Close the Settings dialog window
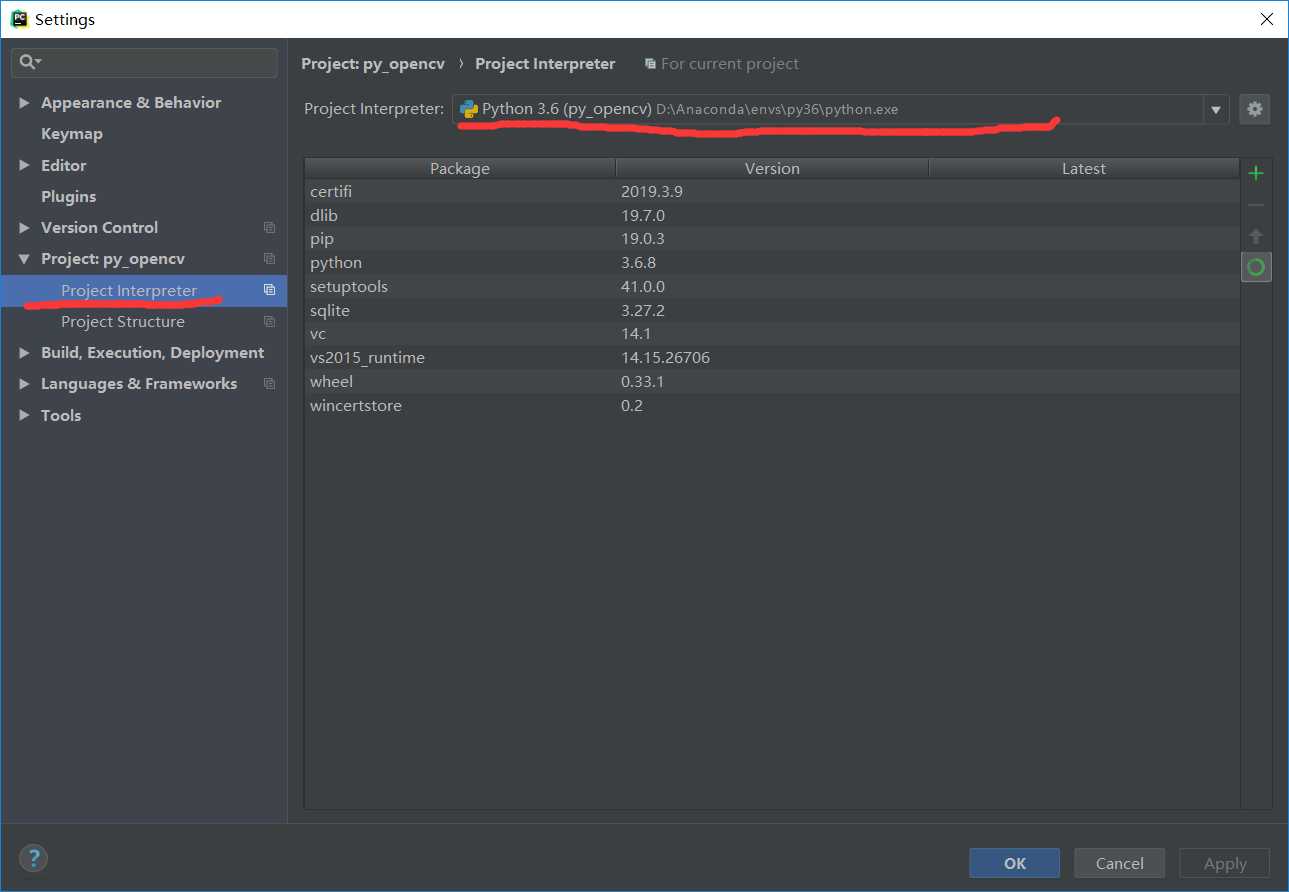Viewport: 1289px width, 892px height. coord(1266,19)
